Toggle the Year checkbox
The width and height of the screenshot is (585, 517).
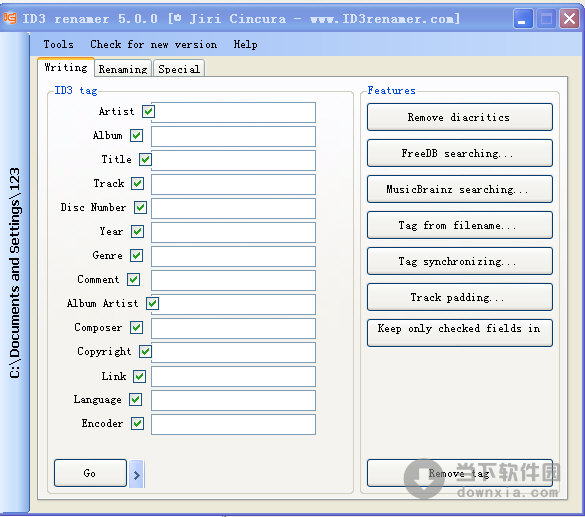click(x=138, y=232)
